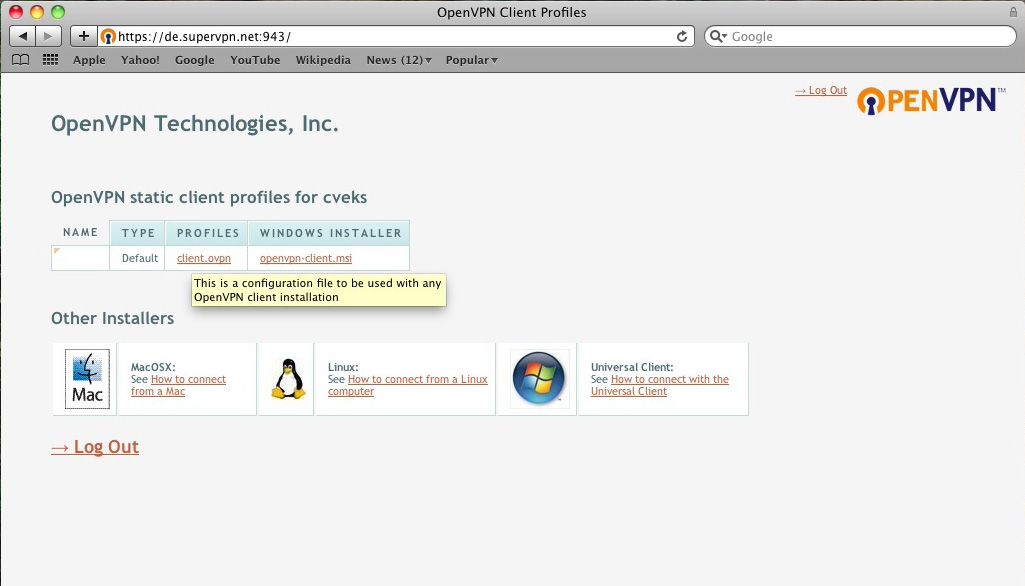This screenshot has width=1025, height=586.
Task: Open the Google bookmark
Action: [194, 60]
